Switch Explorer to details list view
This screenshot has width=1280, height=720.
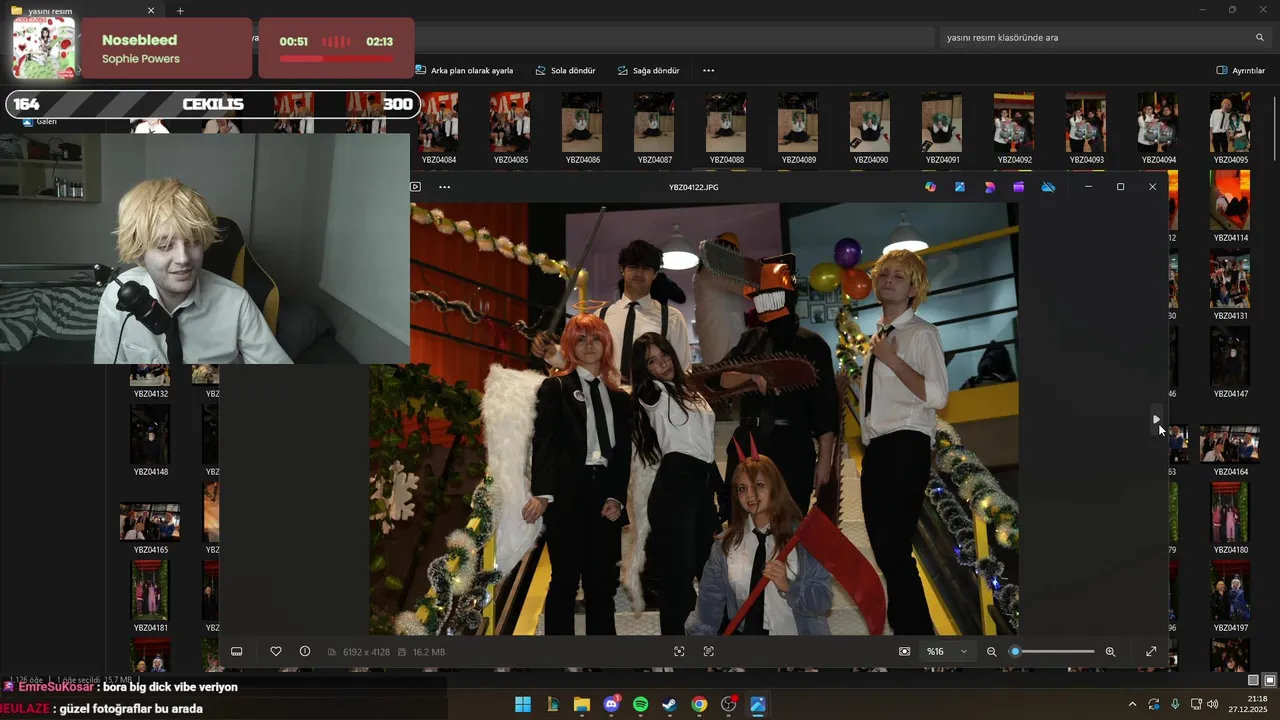(x=1253, y=680)
